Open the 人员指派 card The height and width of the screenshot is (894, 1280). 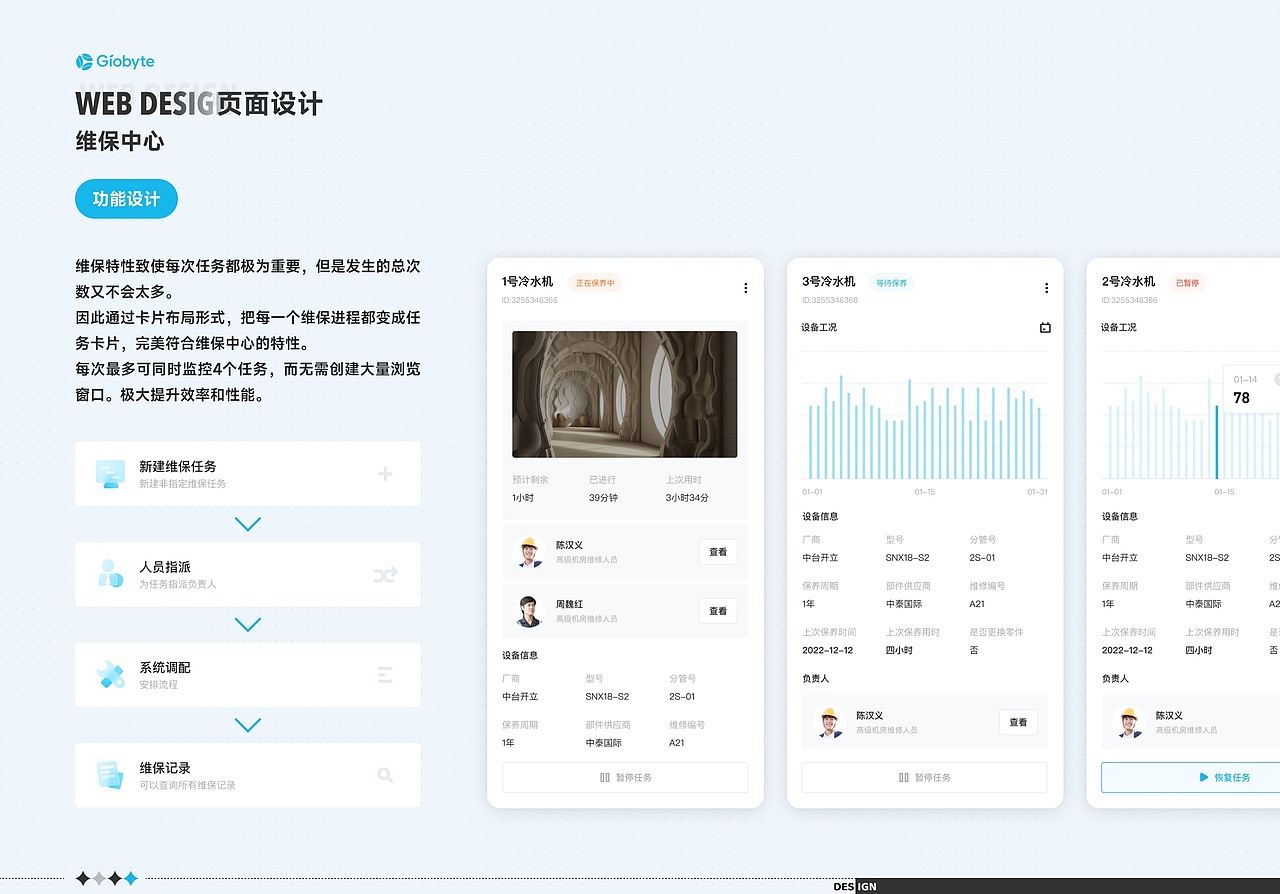pyautogui.click(x=247, y=574)
